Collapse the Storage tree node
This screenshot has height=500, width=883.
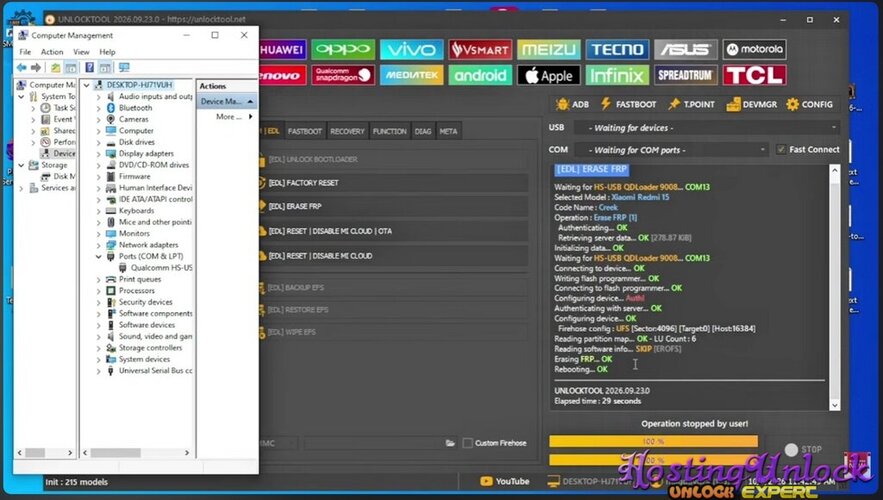tap(21, 165)
